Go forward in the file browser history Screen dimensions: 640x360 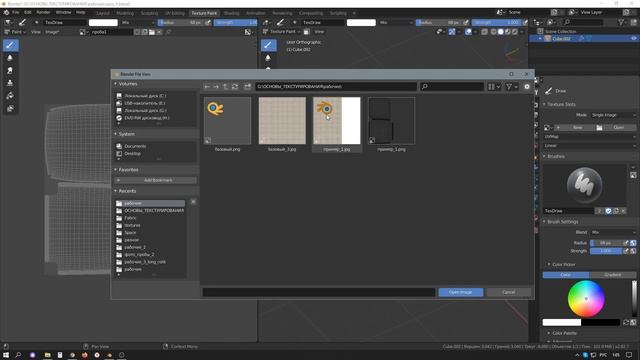[x=216, y=87]
